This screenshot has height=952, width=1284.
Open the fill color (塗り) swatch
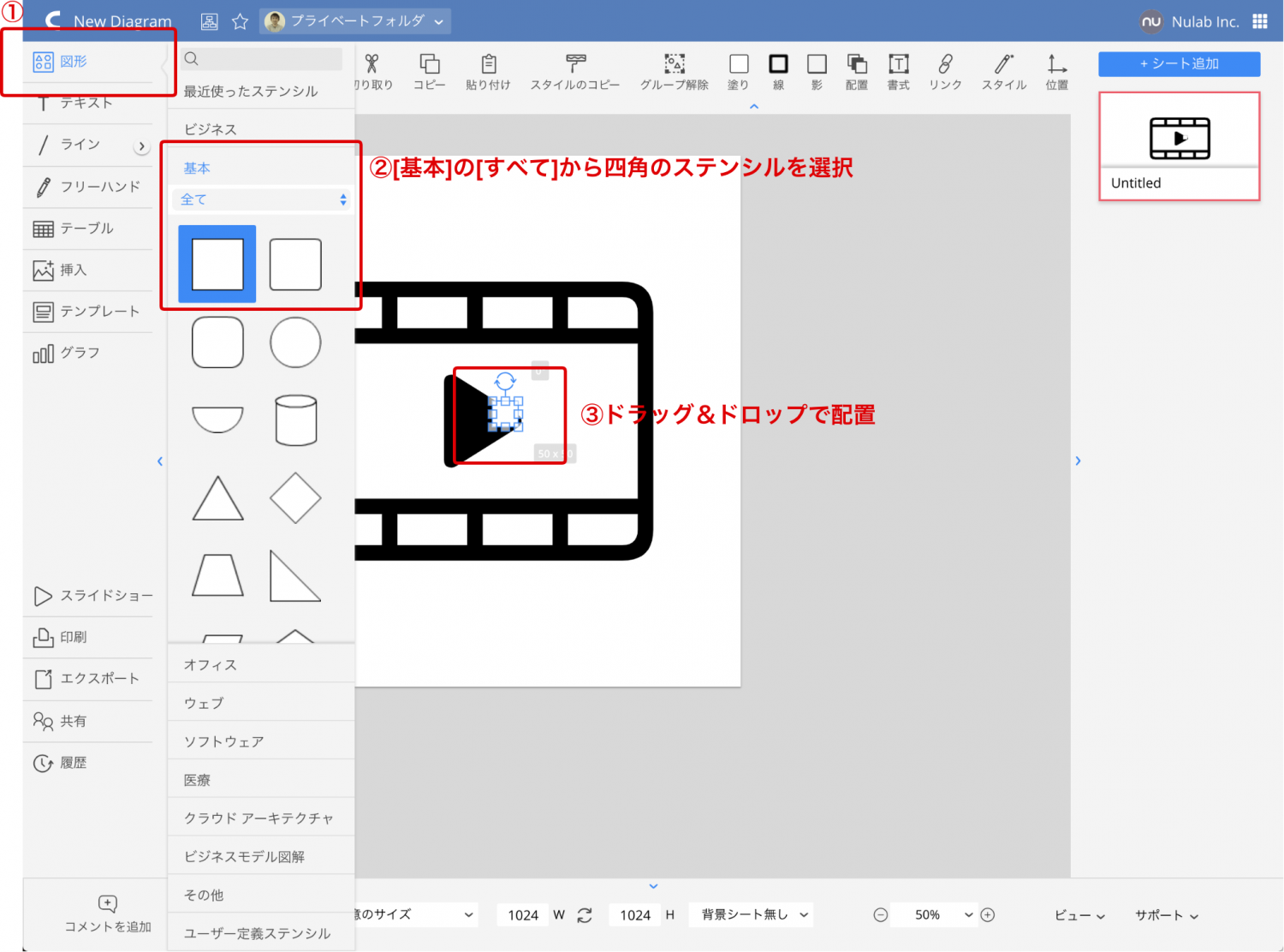(738, 64)
